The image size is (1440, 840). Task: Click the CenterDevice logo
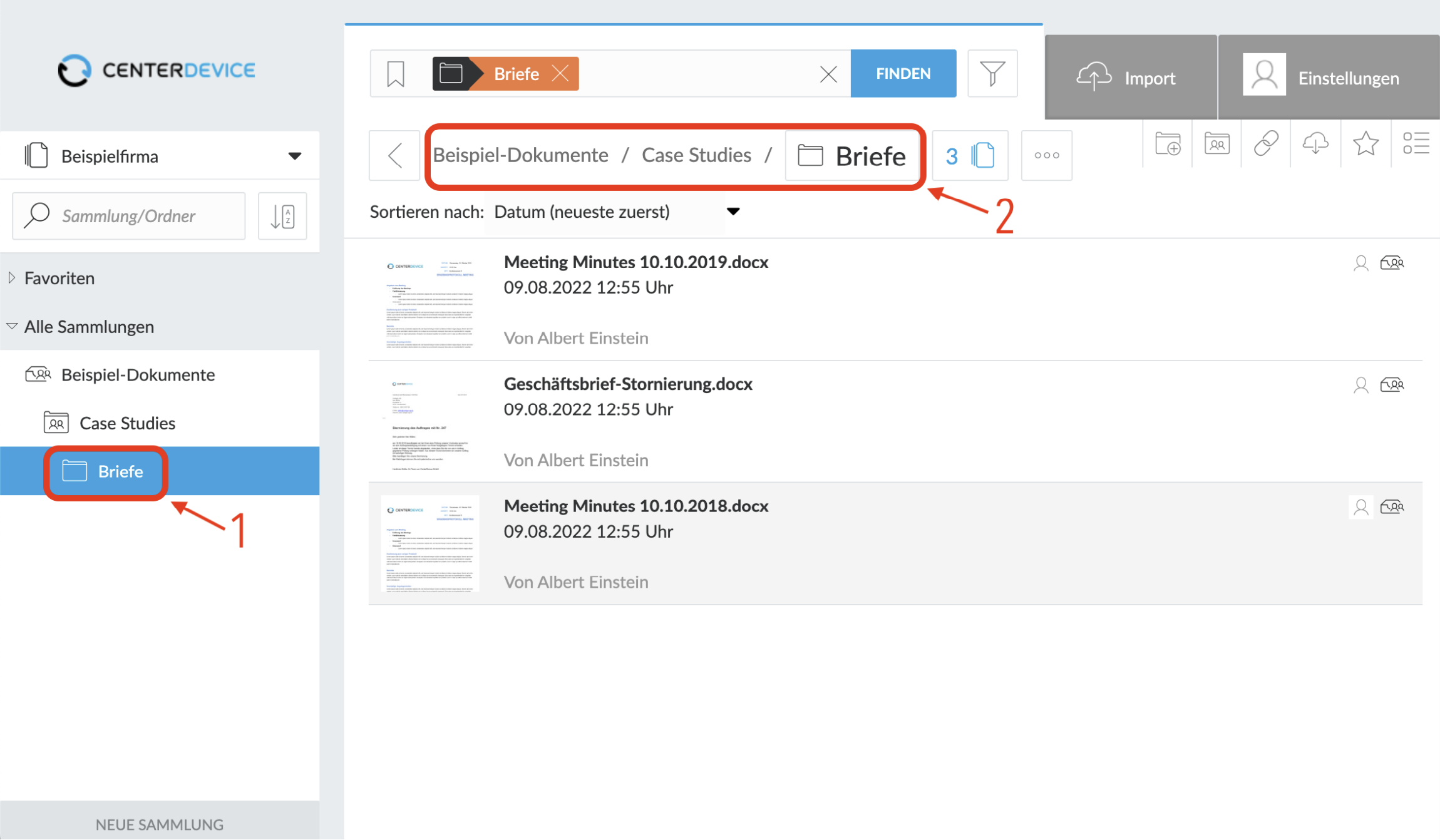click(x=157, y=70)
